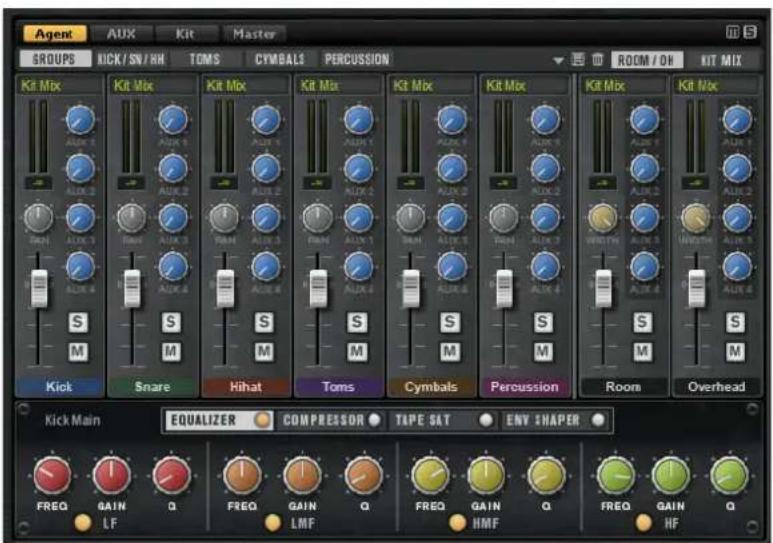The height and width of the screenshot is (543, 773).
Task: Solo the Hihat channel
Action: pos(264,322)
